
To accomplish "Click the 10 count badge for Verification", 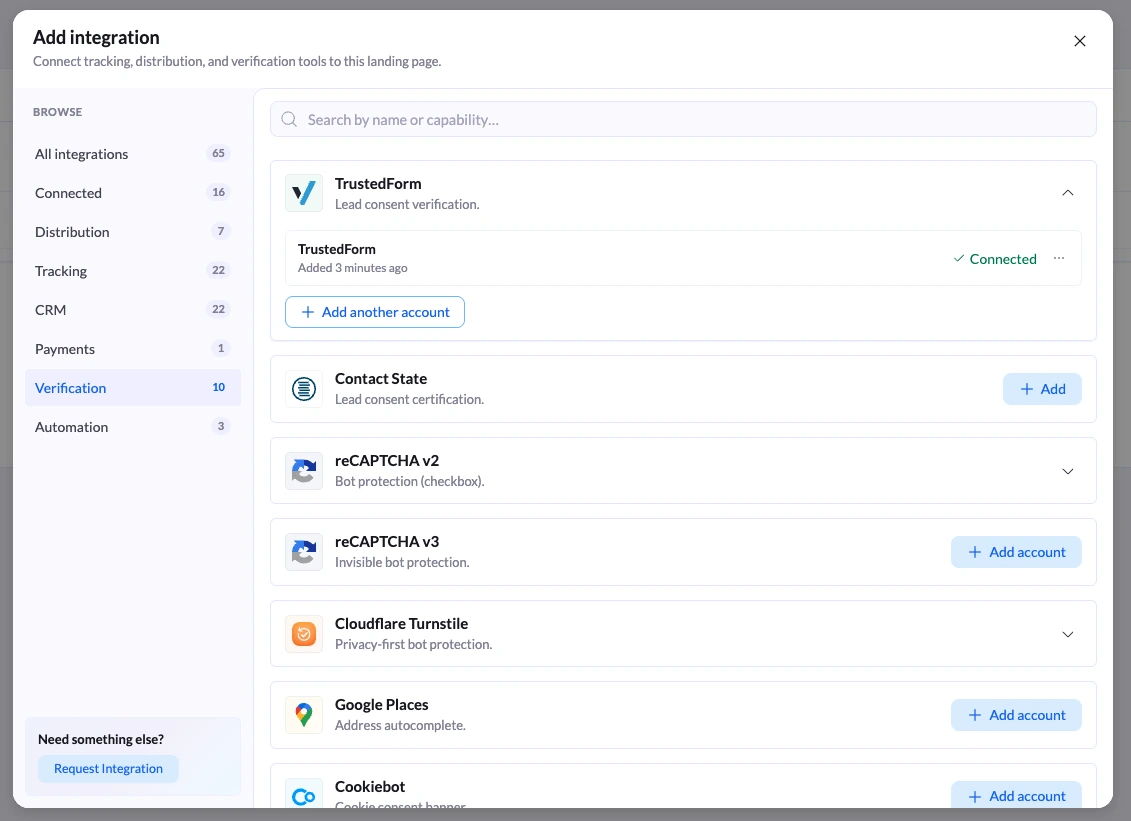I will click(219, 387).
